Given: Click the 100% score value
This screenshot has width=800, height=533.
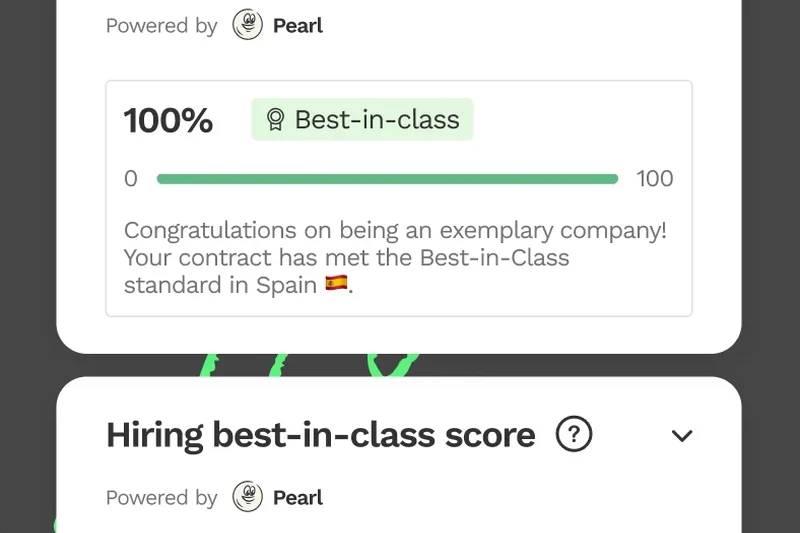Looking at the screenshot, I should (x=168, y=121).
